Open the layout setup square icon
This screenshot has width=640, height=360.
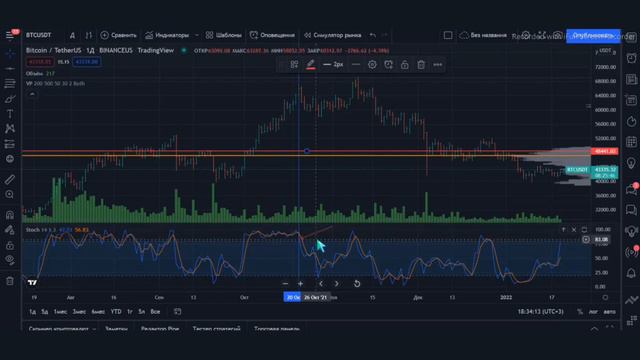tap(448, 36)
